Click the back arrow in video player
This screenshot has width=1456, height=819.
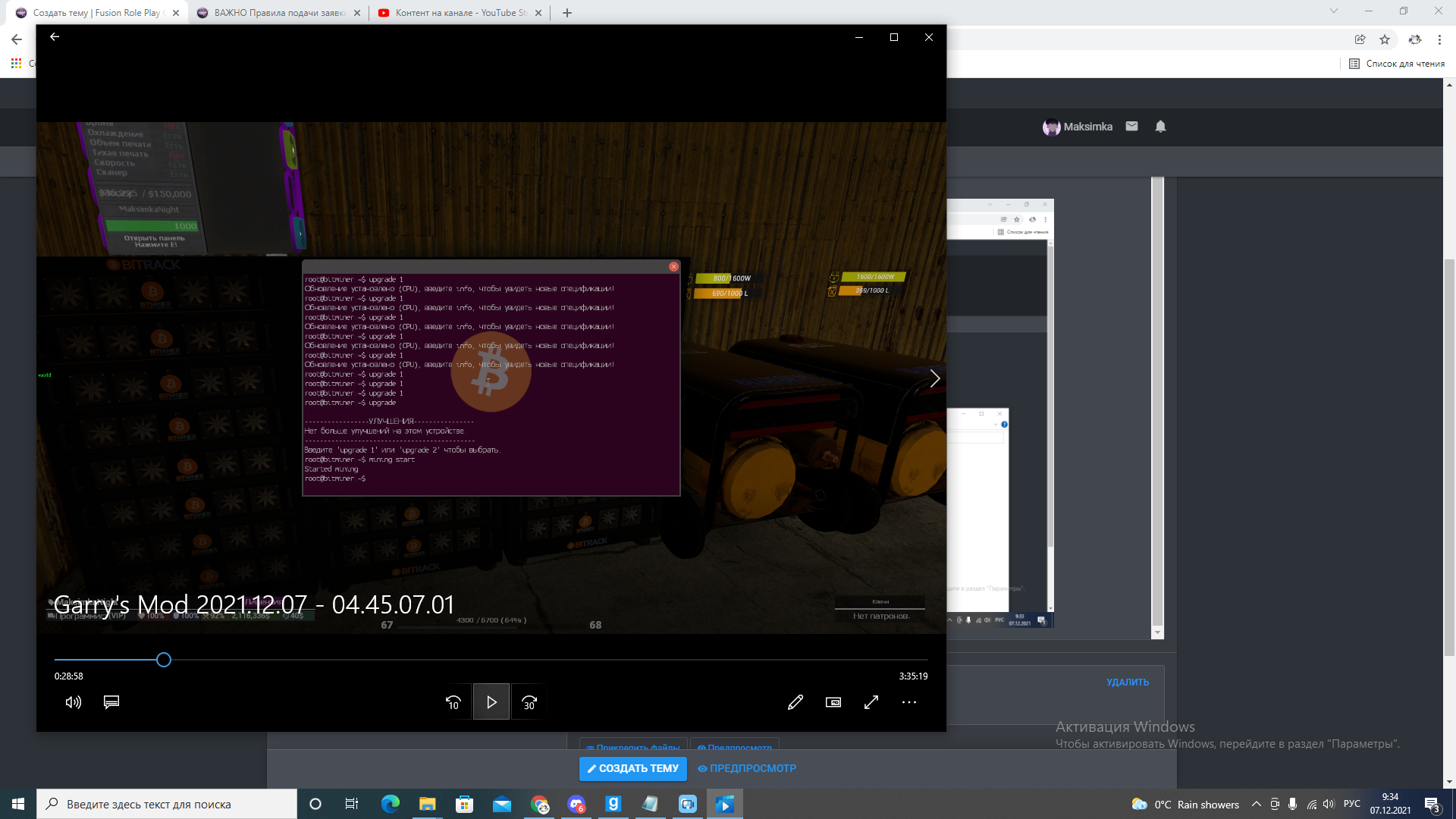pyautogui.click(x=55, y=36)
